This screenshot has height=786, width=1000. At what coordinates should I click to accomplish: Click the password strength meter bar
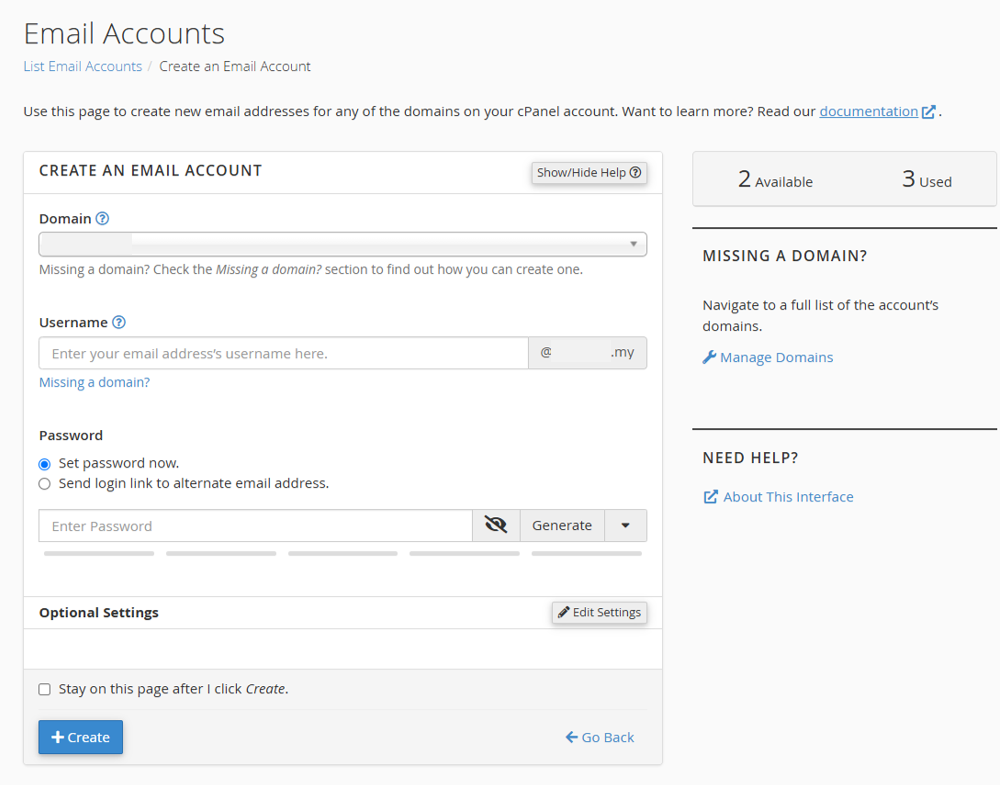(x=342, y=553)
